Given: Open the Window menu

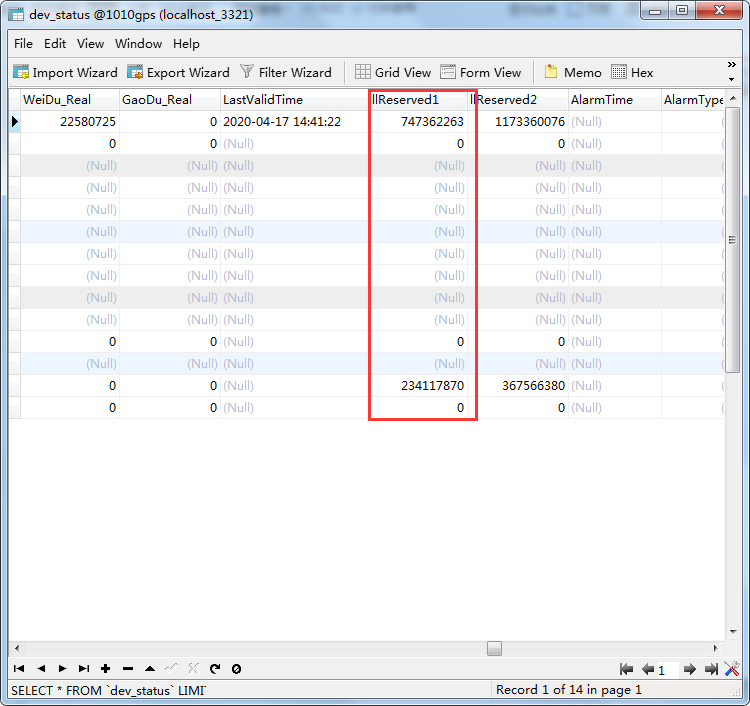Looking at the screenshot, I should [x=138, y=44].
